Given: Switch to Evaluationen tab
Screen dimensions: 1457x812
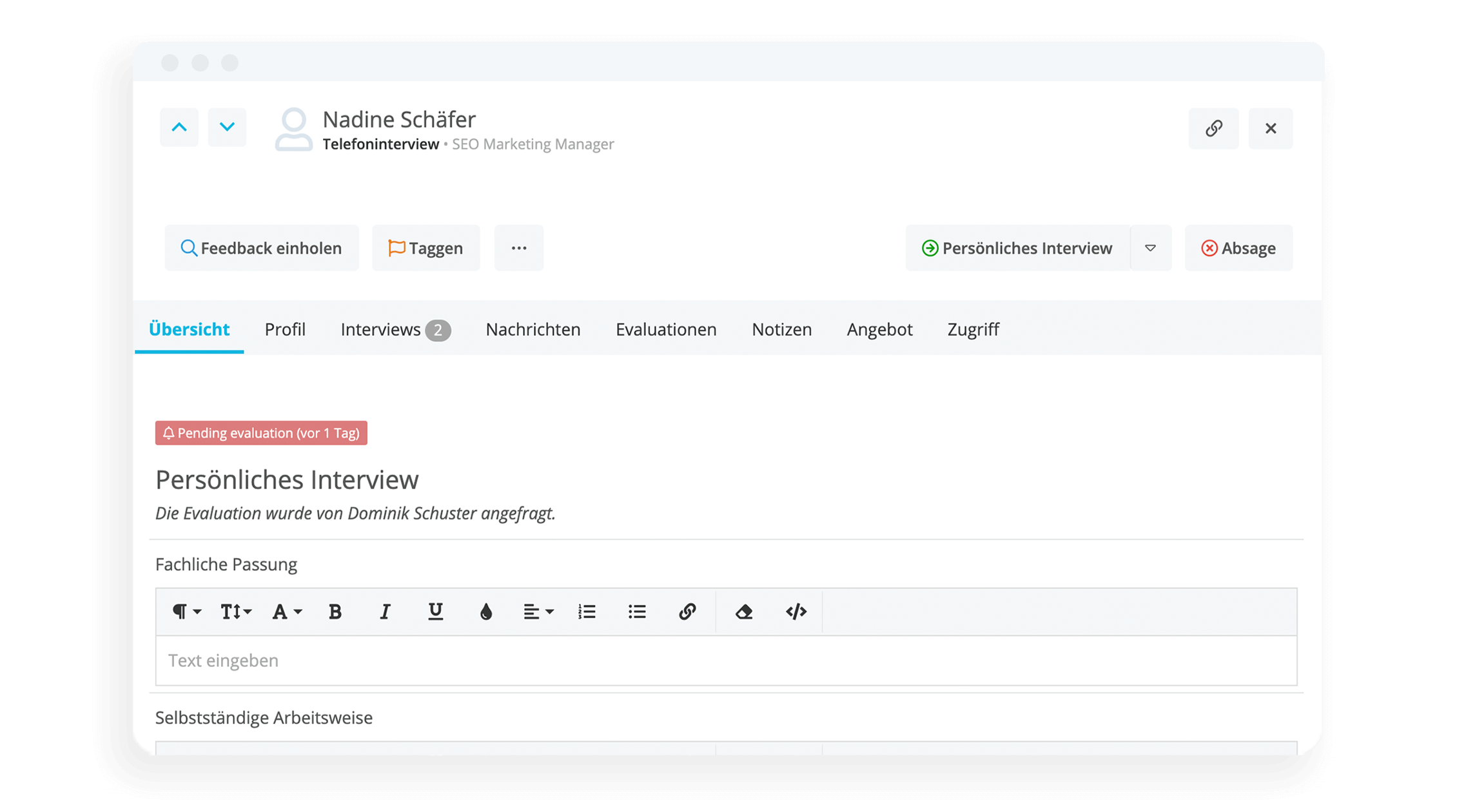Looking at the screenshot, I should pos(665,329).
